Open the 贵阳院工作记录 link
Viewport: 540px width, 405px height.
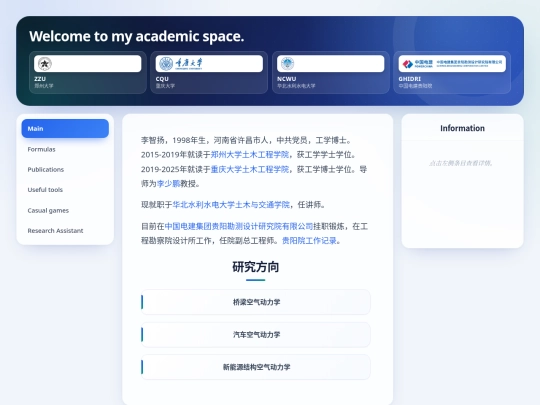coord(309,241)
